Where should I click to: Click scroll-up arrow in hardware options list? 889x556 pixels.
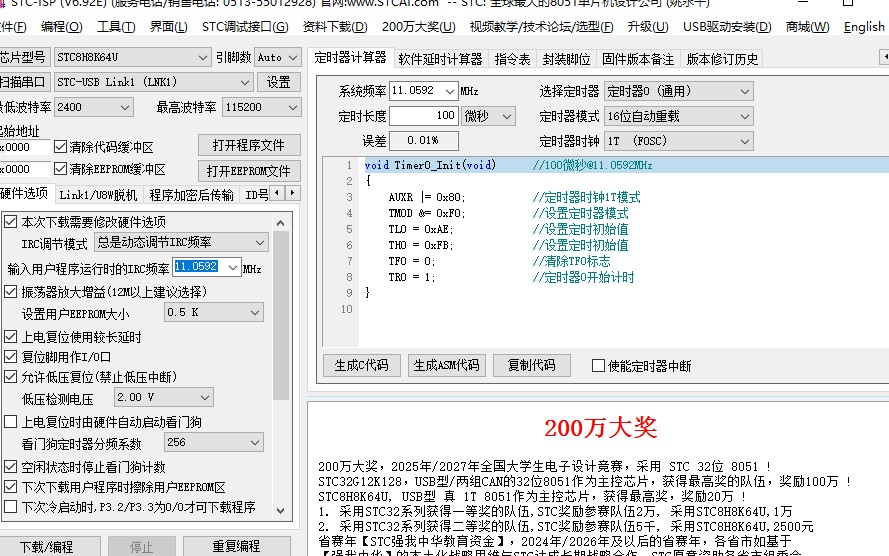(281, 223)
